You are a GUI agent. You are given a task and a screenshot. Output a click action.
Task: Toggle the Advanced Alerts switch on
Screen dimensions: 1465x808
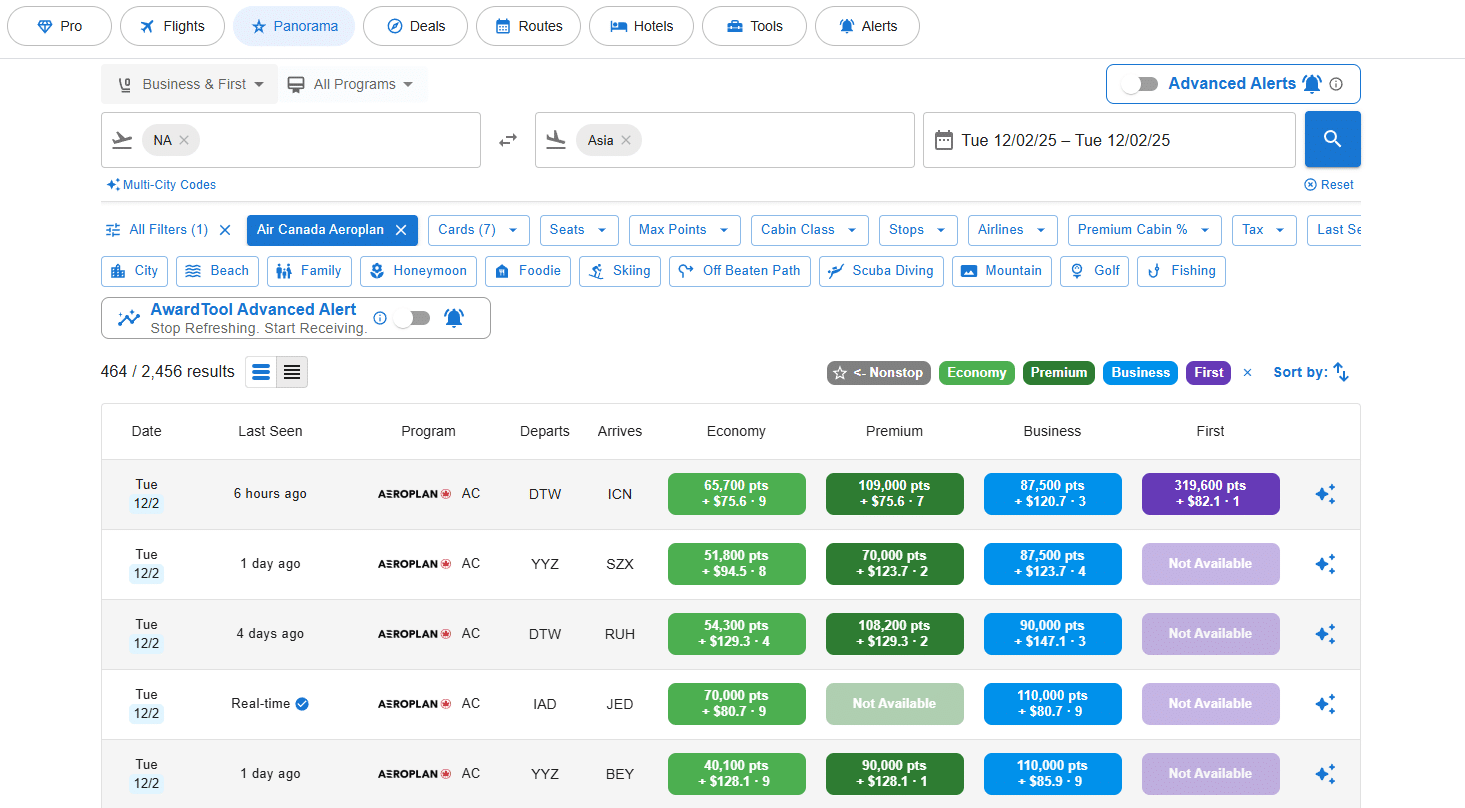pyautogui.click(x=1139, y=84)
